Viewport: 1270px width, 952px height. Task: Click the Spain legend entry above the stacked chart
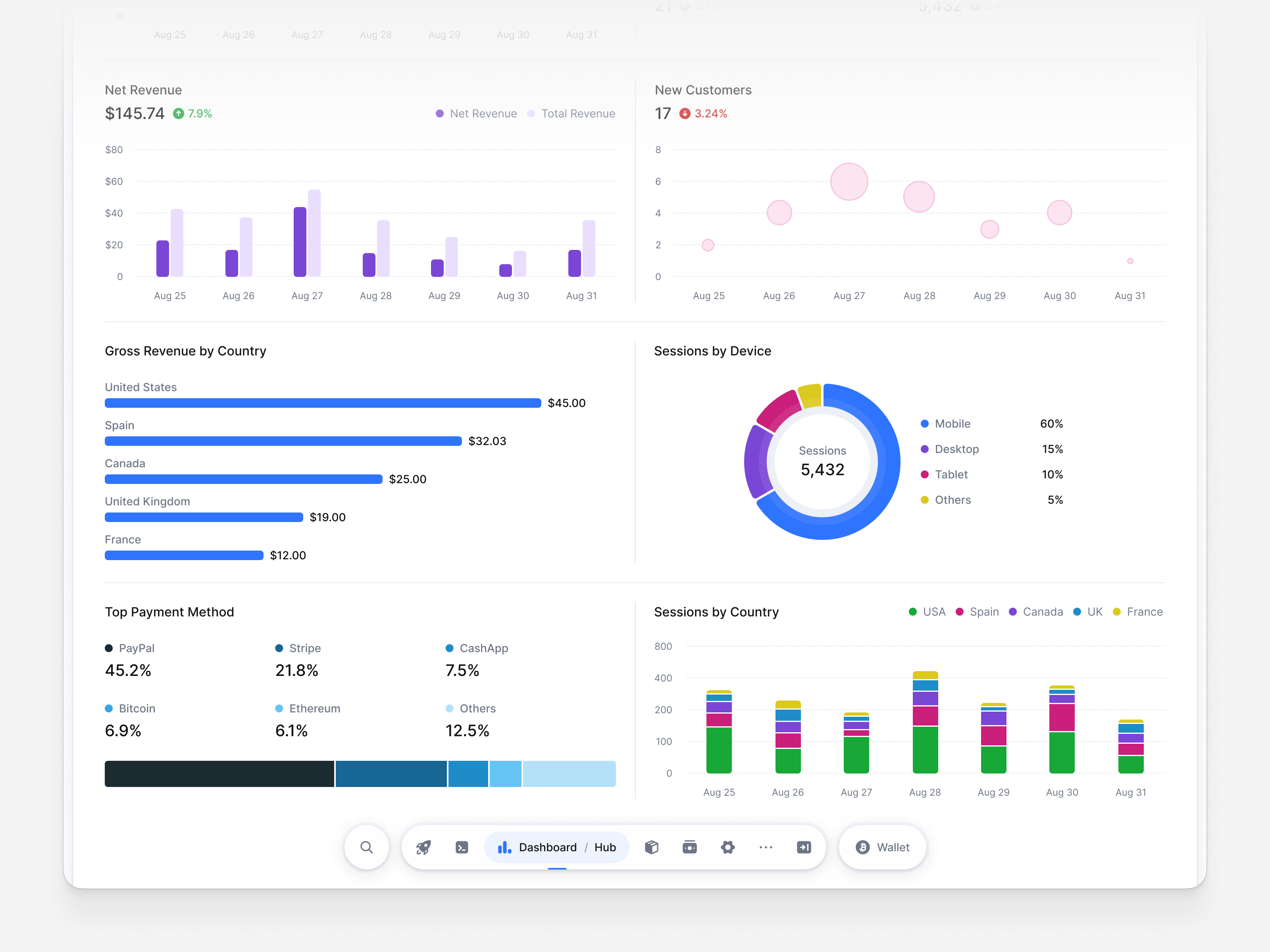click(x=978, y=612)
